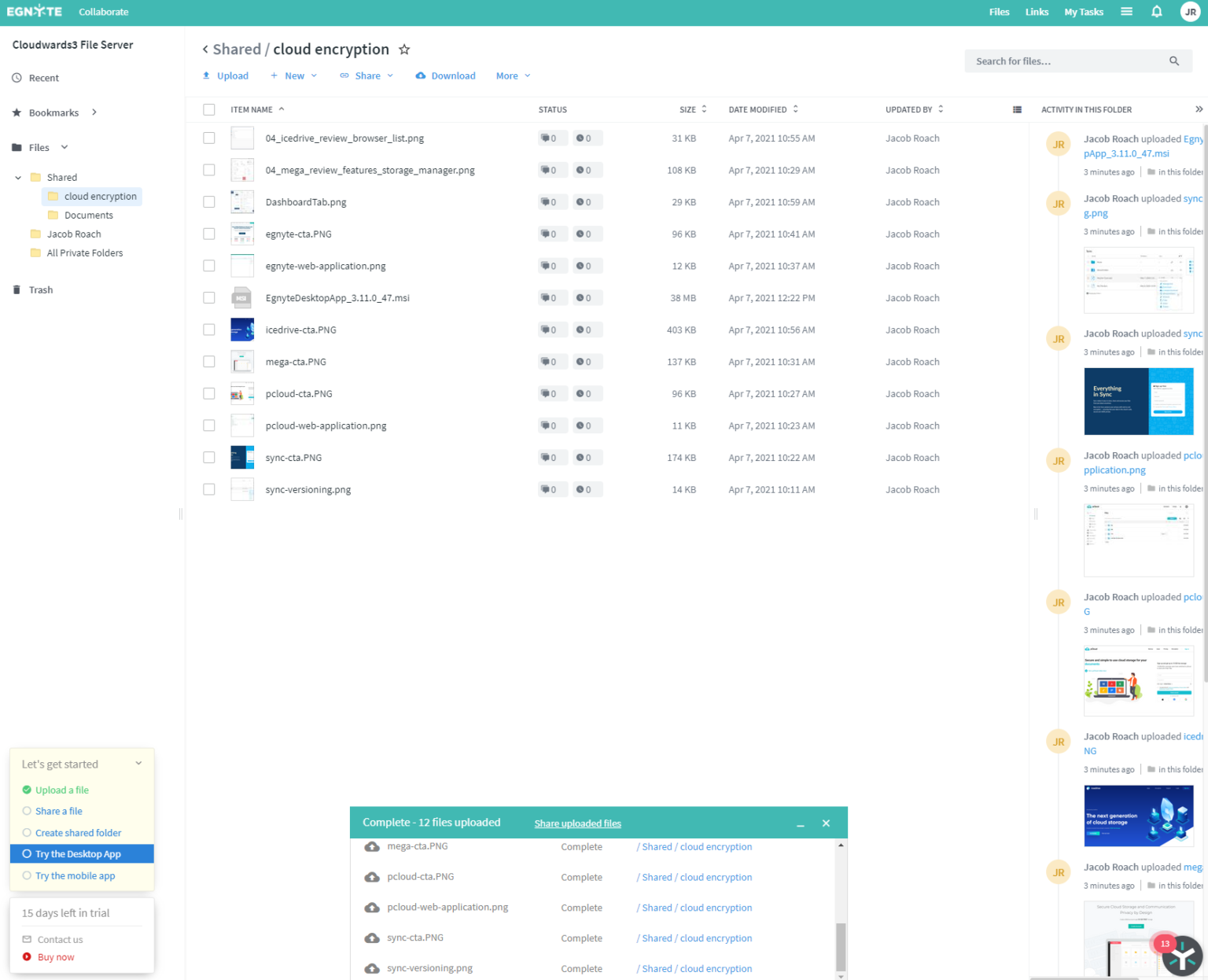This screenshot has height=980, width=1208.
Task: Open the Trash from the sidebar
Action: click(40, 289)
